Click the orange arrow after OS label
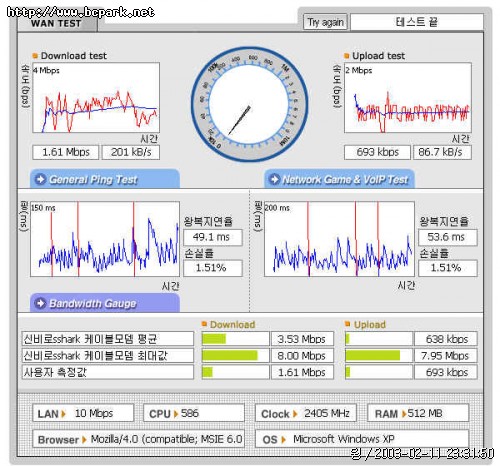Viewport: 500px width, 466px height. coord(283,440)
